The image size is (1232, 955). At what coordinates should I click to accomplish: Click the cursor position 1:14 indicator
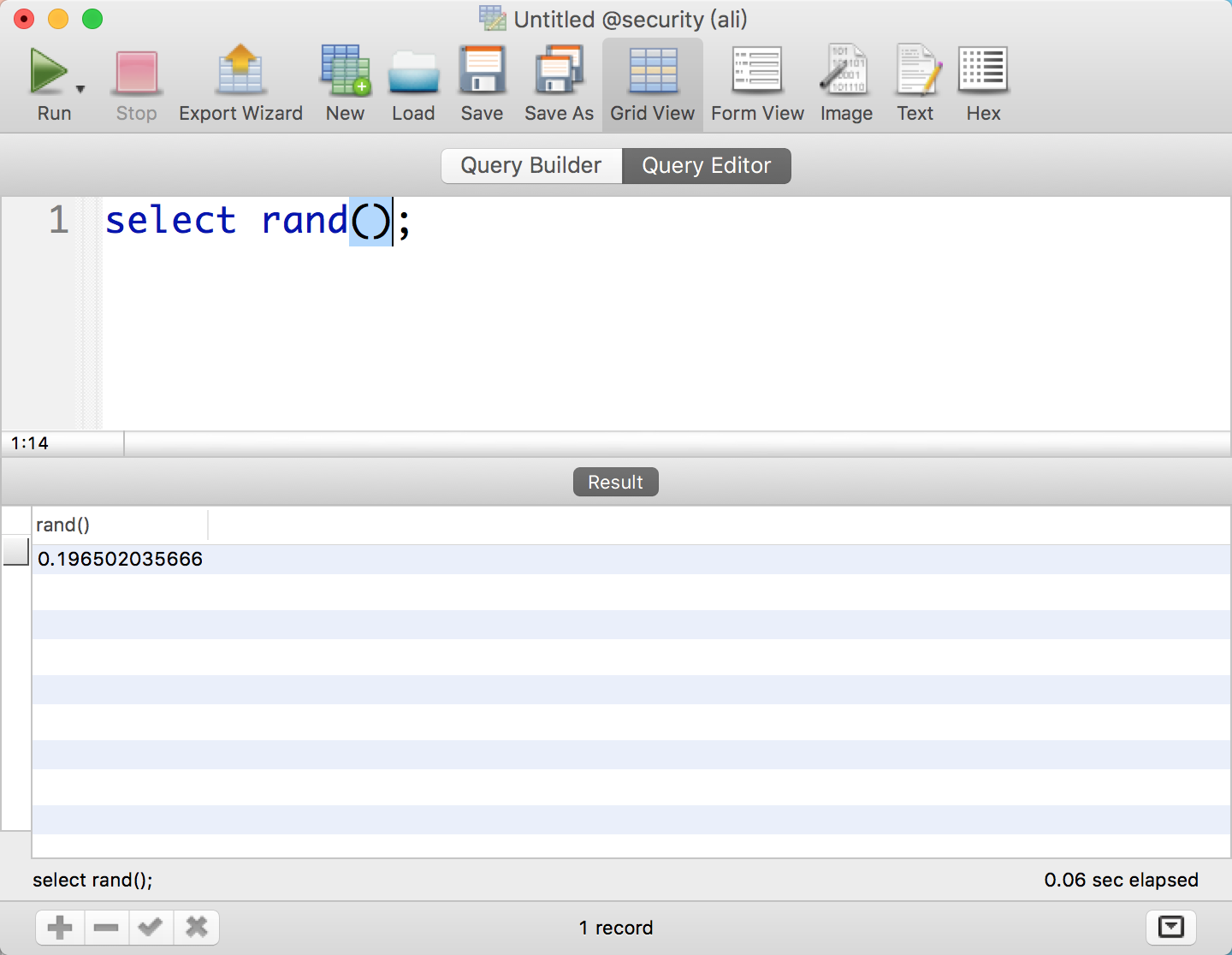(30, 443)
